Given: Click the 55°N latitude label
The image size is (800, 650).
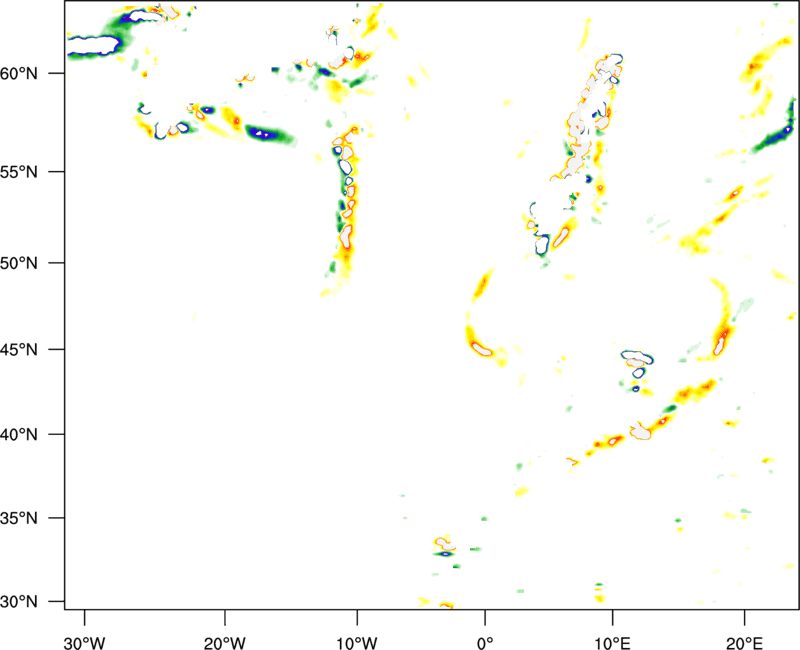Looking at the screenshot, I should (x=19, y=171).
